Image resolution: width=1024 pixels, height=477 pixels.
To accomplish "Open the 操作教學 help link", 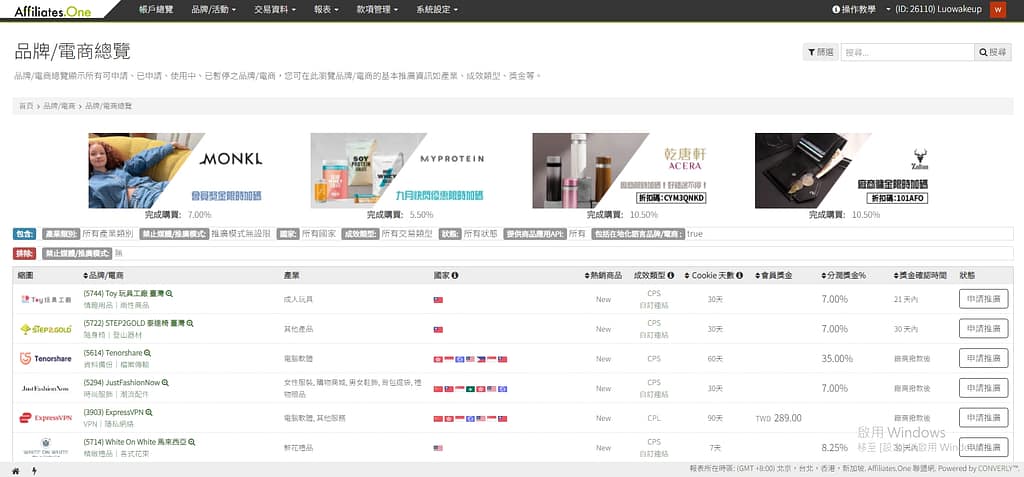I will point(854,10).
